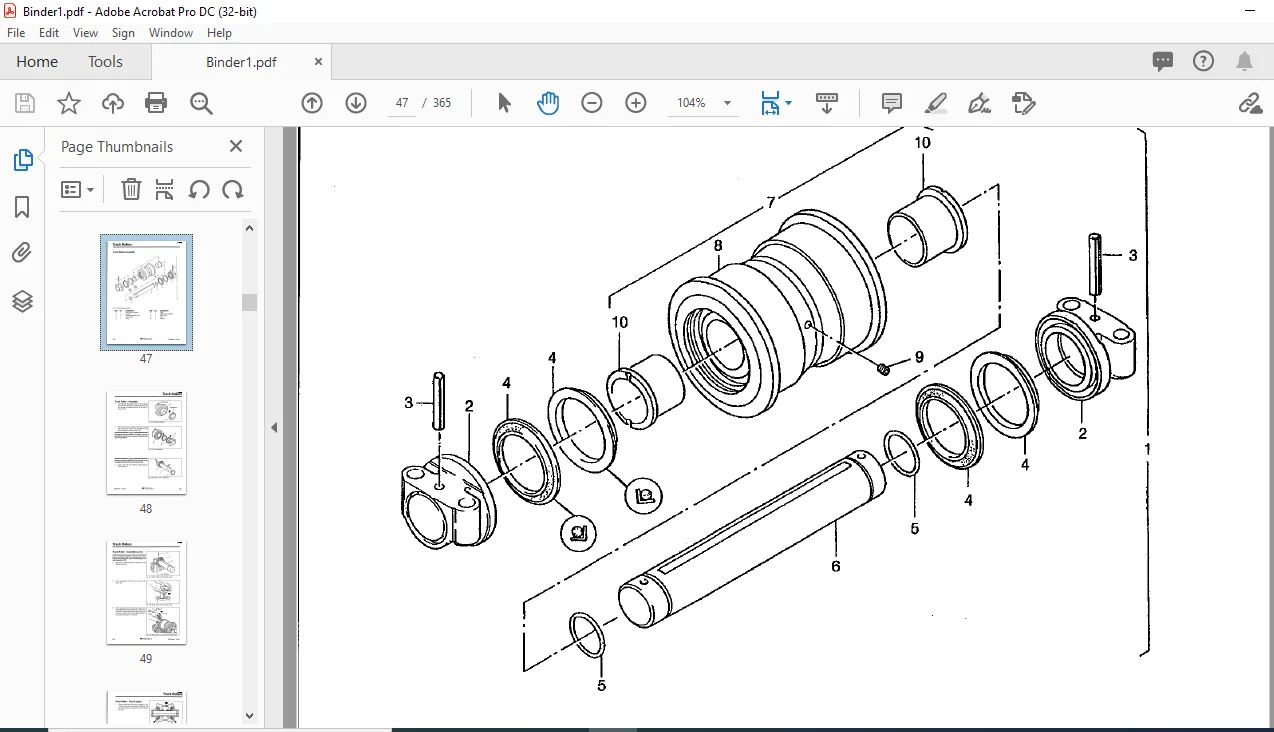Screen dimensions: 1274x732
Task: Open the fit page options icon
Action: click(x=770, y=103)
